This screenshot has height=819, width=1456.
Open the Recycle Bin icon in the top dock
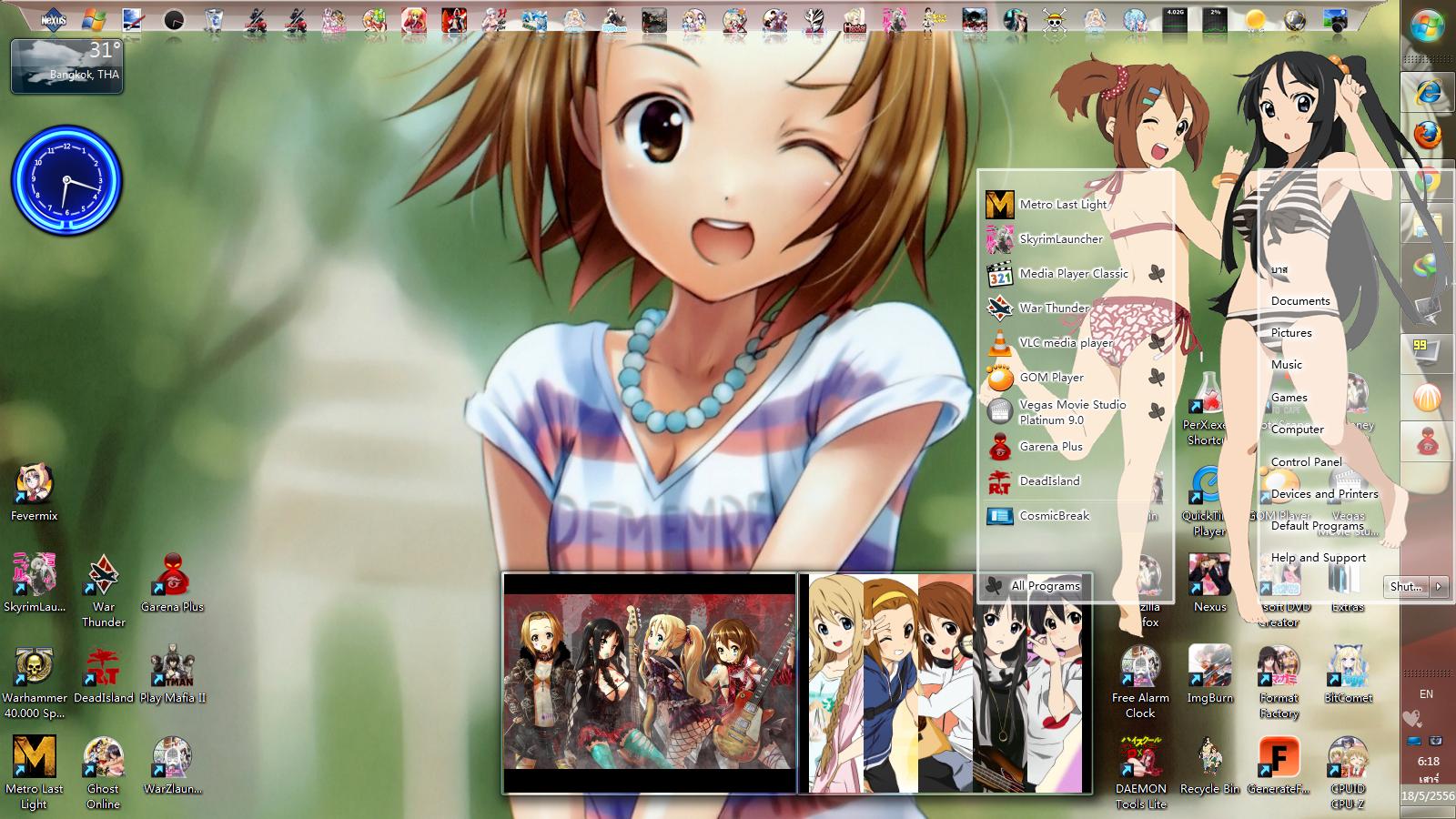tap(214, 19)
